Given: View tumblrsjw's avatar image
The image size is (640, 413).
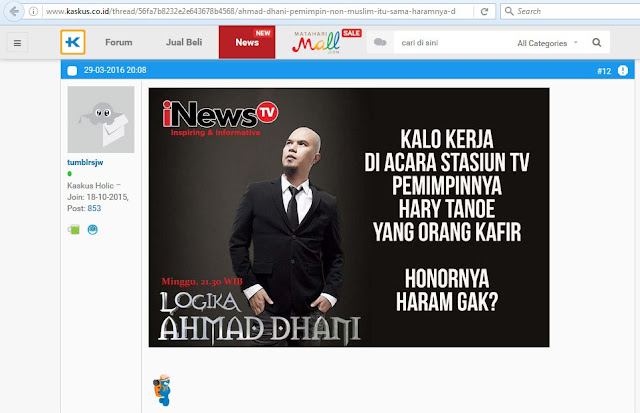Looking at the screenshot, I should coord(101,120).
